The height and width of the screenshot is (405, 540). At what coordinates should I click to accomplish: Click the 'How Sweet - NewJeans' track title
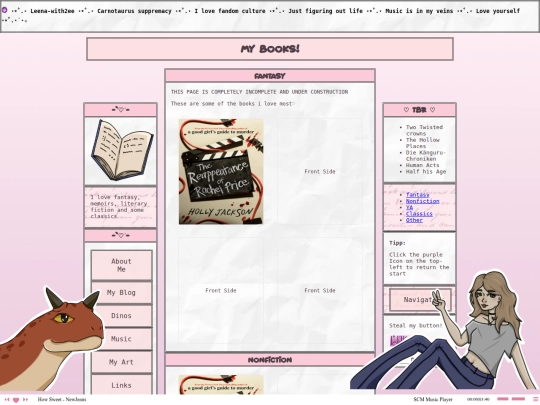pos(62,399)
